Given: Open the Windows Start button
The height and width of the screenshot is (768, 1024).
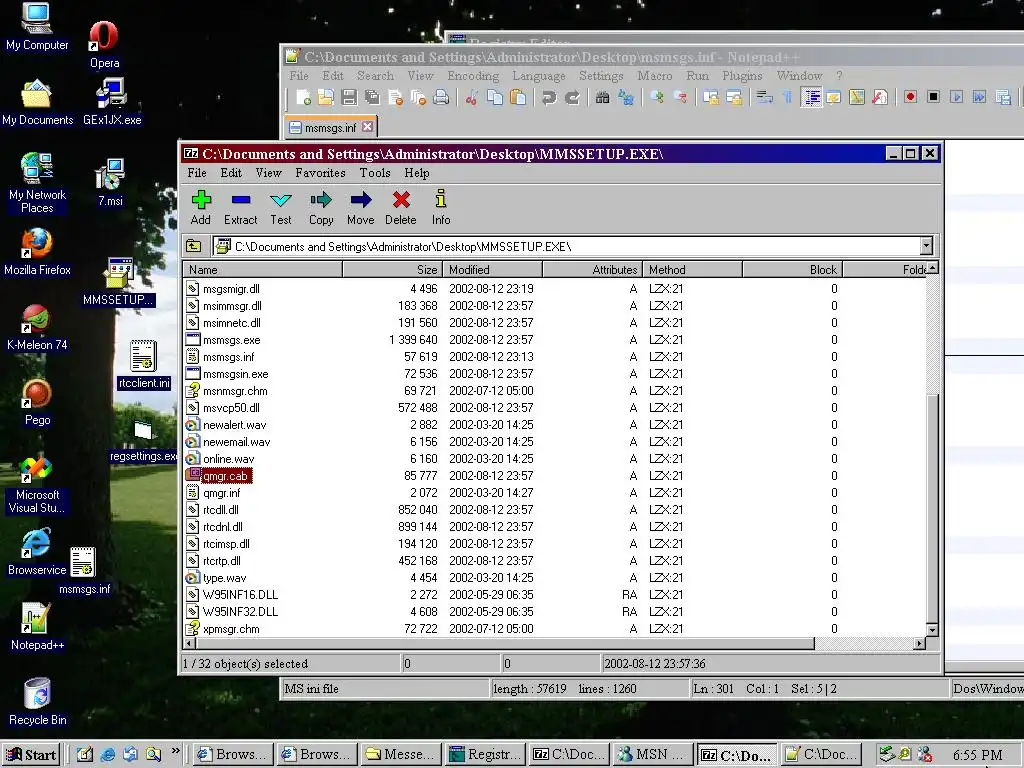Looking at the screenshot, I should (x=31, y=755).
